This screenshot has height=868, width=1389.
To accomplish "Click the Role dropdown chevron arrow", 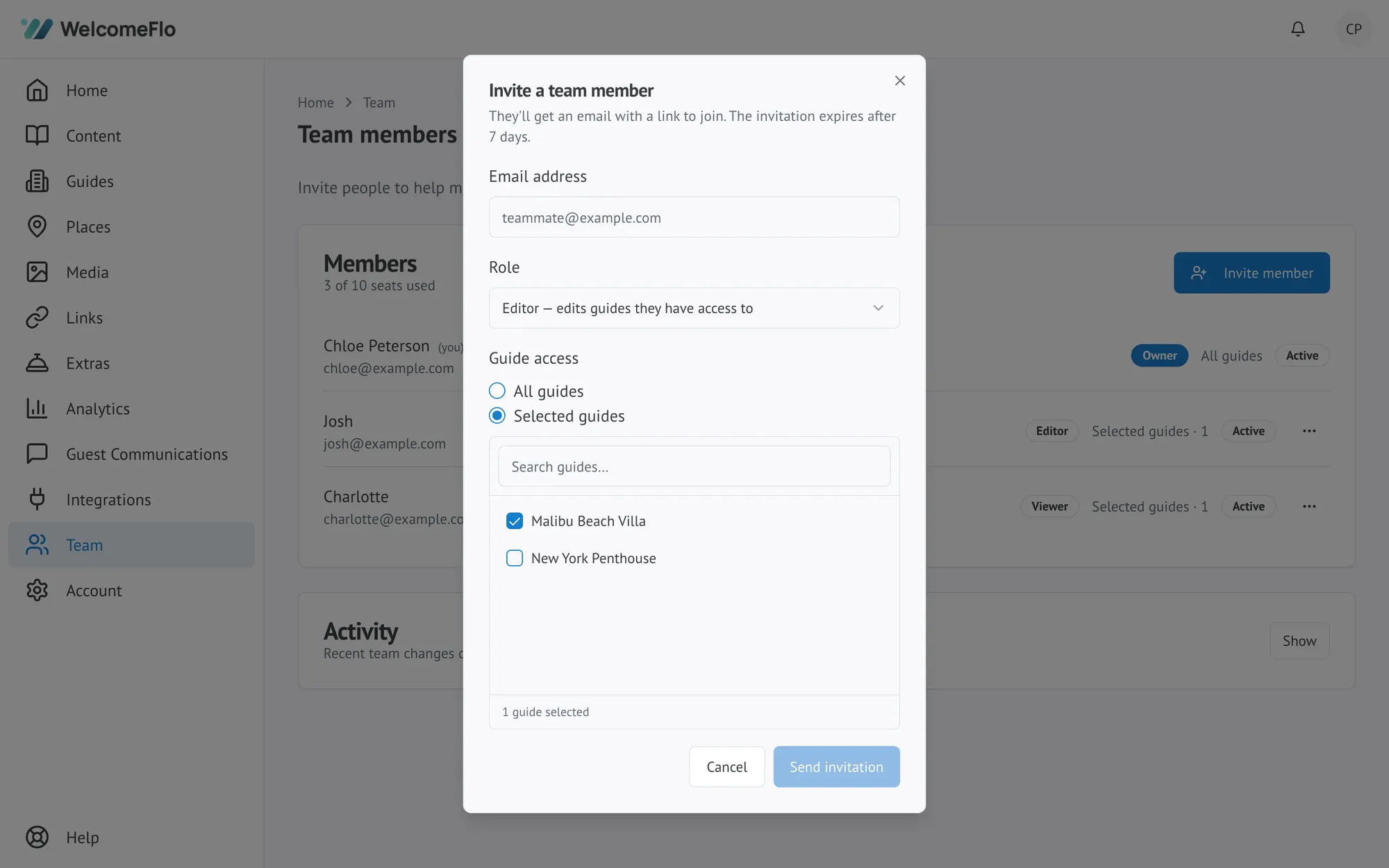I will [878, 308].
